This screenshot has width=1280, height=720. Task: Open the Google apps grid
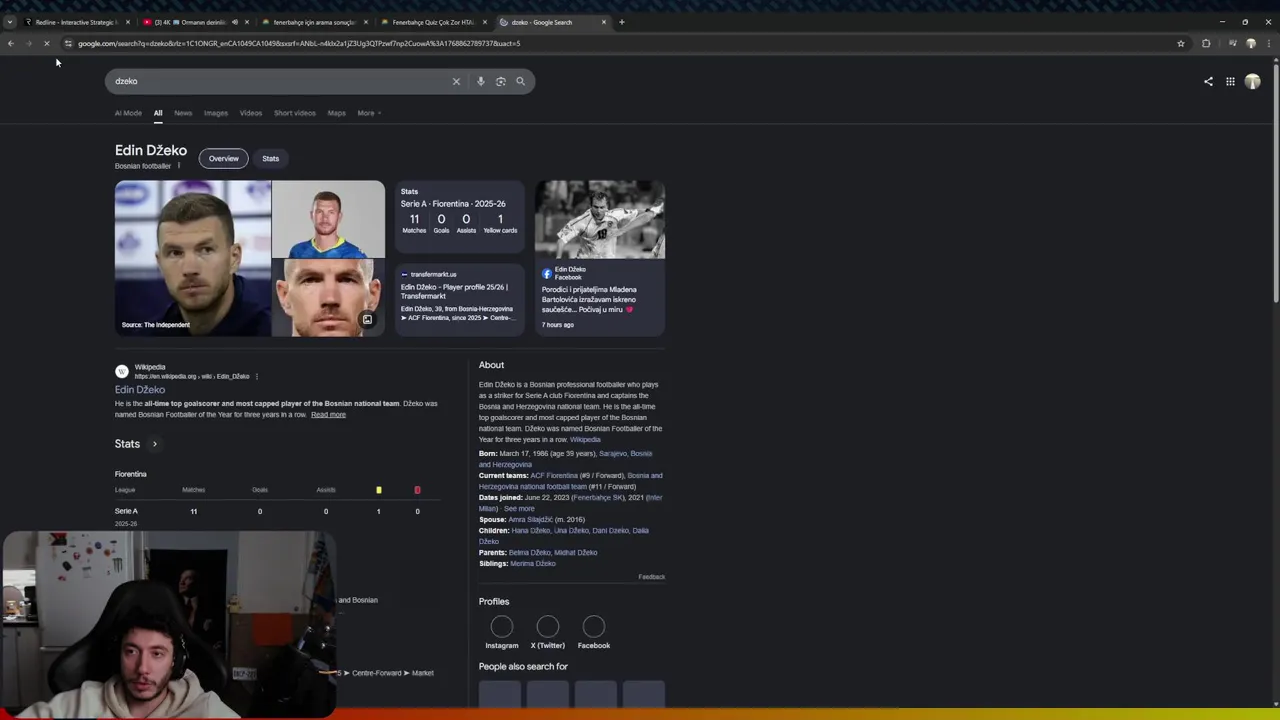[1230, 81]
